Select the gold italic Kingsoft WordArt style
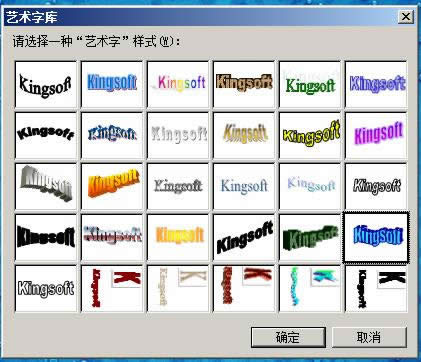This screenshot has width=421, height=362. coord(244,135)
